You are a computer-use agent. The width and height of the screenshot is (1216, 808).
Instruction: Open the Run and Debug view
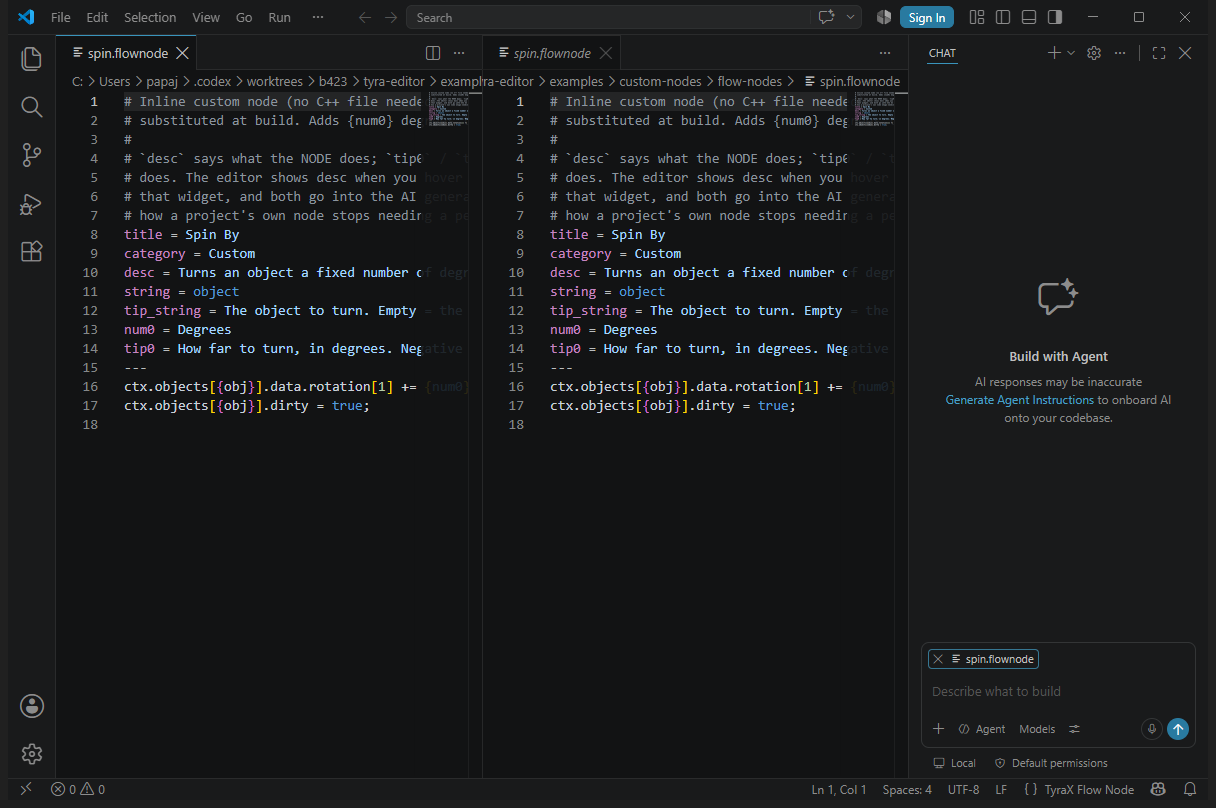coord(31,203)
